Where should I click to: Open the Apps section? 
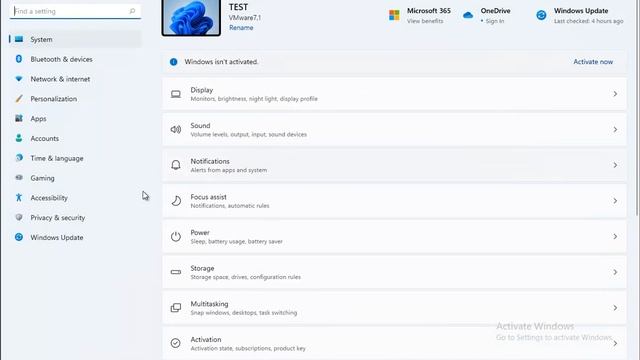click(75, 118)
